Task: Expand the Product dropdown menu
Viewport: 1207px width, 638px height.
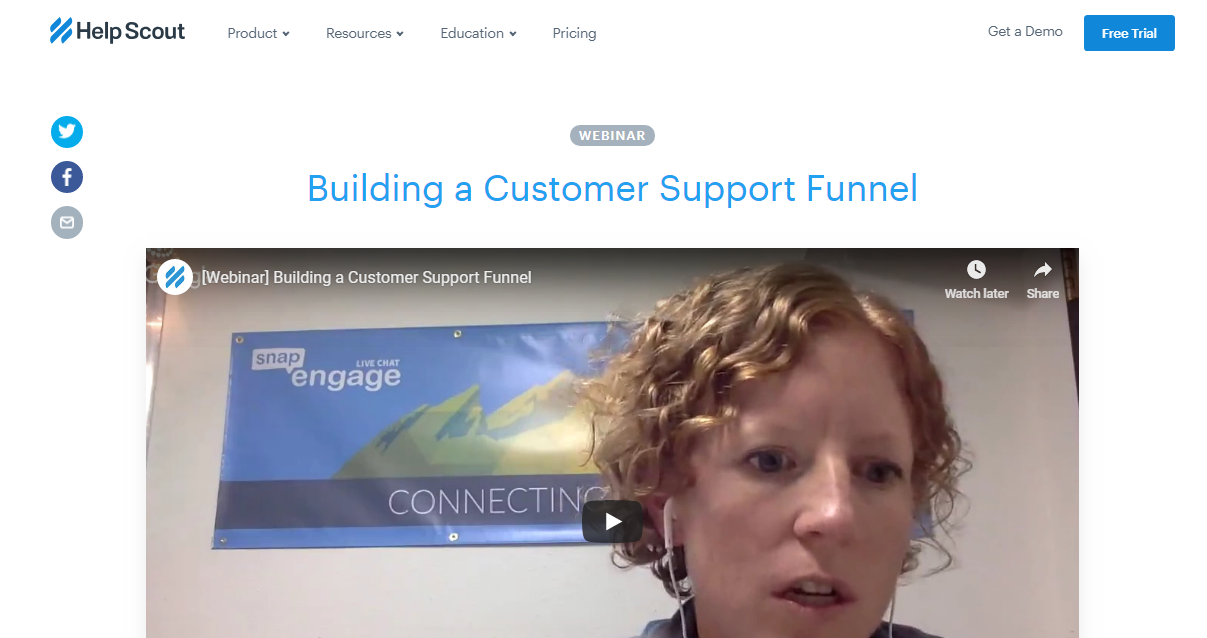Action: [x=258, y=33]
